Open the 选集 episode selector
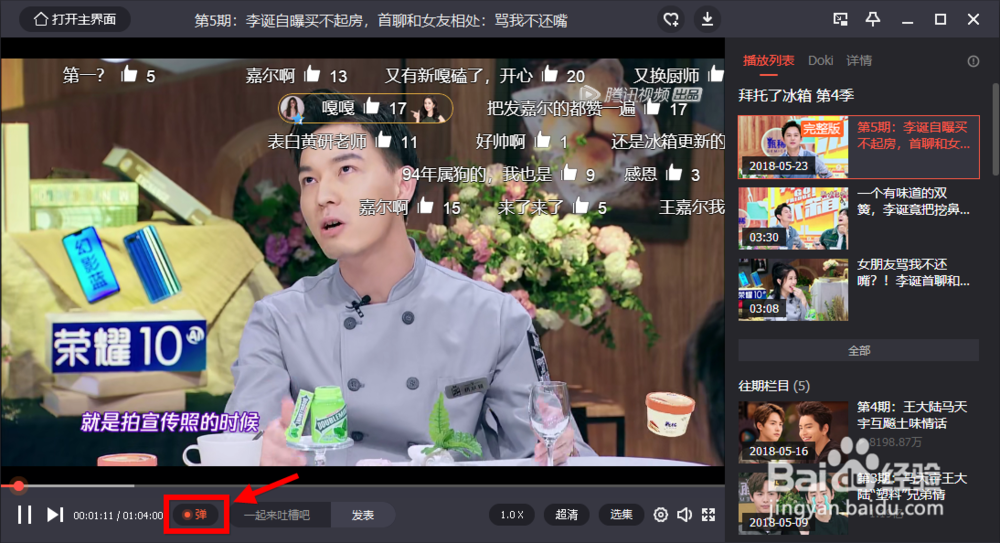 click(621, 514)
